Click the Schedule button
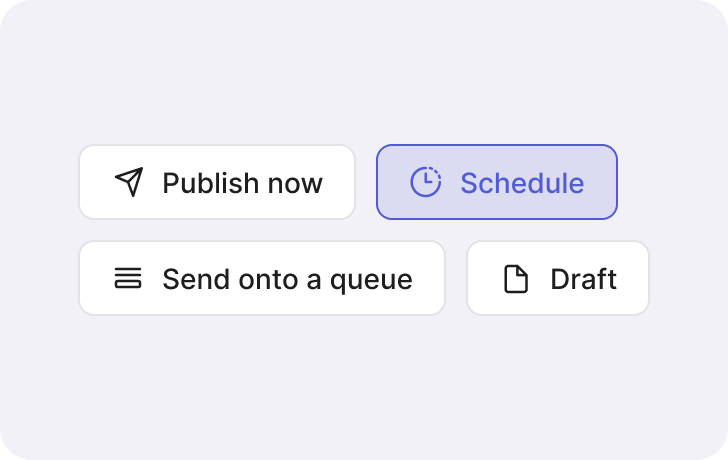The width and height of the screenshot is (728, 460). pyautogui.click(x=496, y=182)
